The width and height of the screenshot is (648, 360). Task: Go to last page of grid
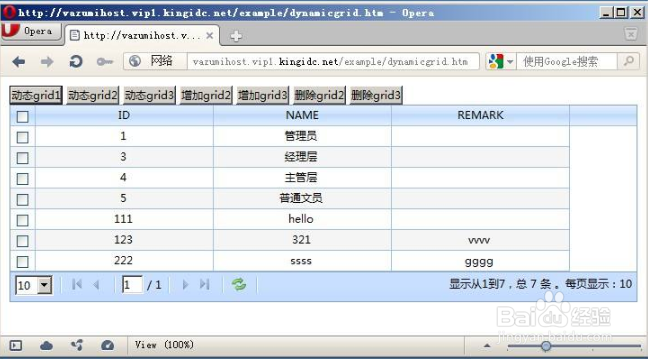[205, 284]
